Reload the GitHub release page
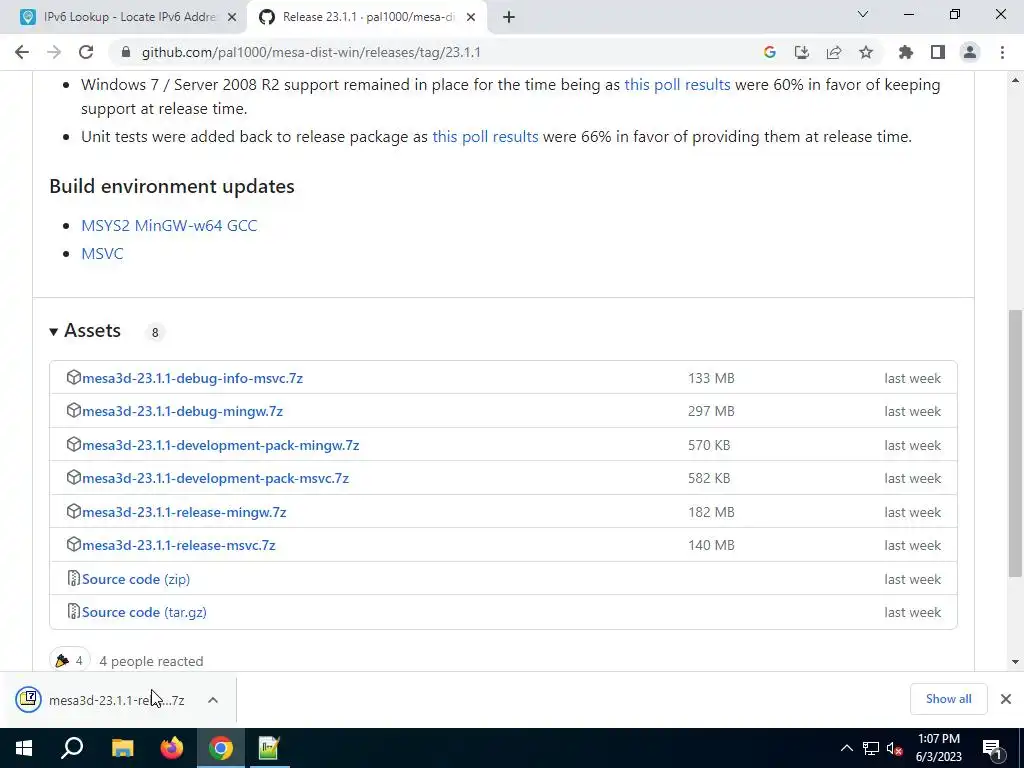The width and height of the screenshot is (1024, 768). click(x=86, y=52)
